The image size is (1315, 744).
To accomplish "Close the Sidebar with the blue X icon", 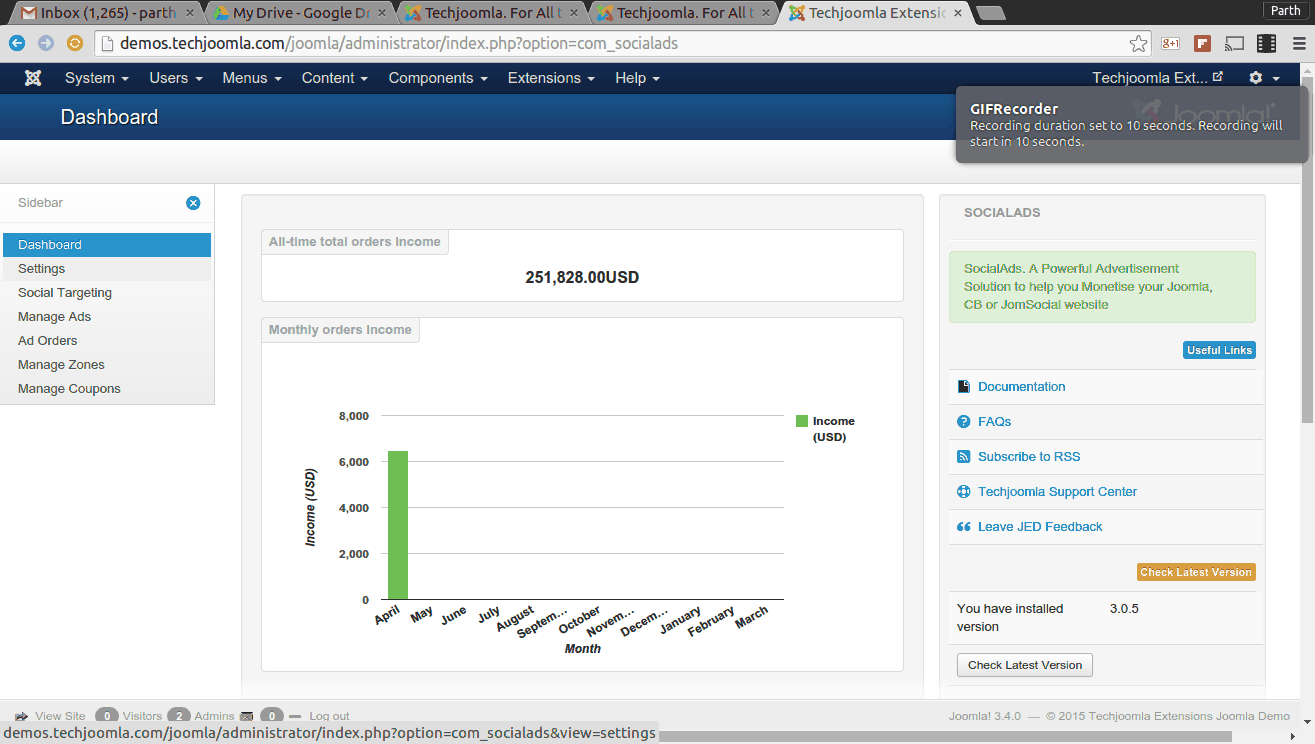I will pyautogui.click(x=193, y=203).
